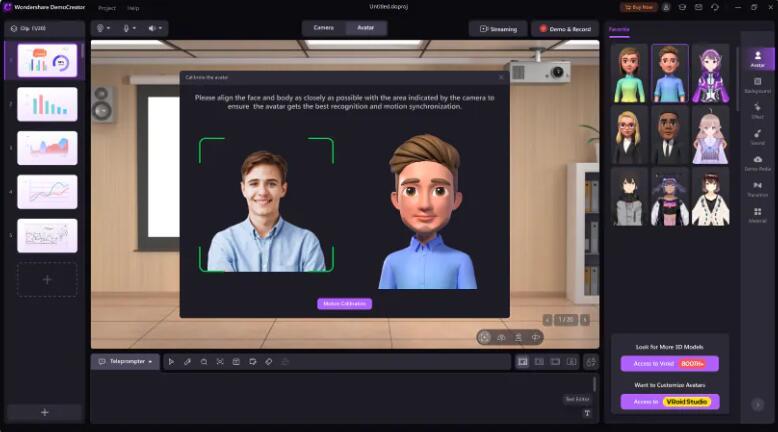The image size is (778, 432).
Task: Open the speaker volume dropdown
Action: pyautogui.click(x=155, y=28)
